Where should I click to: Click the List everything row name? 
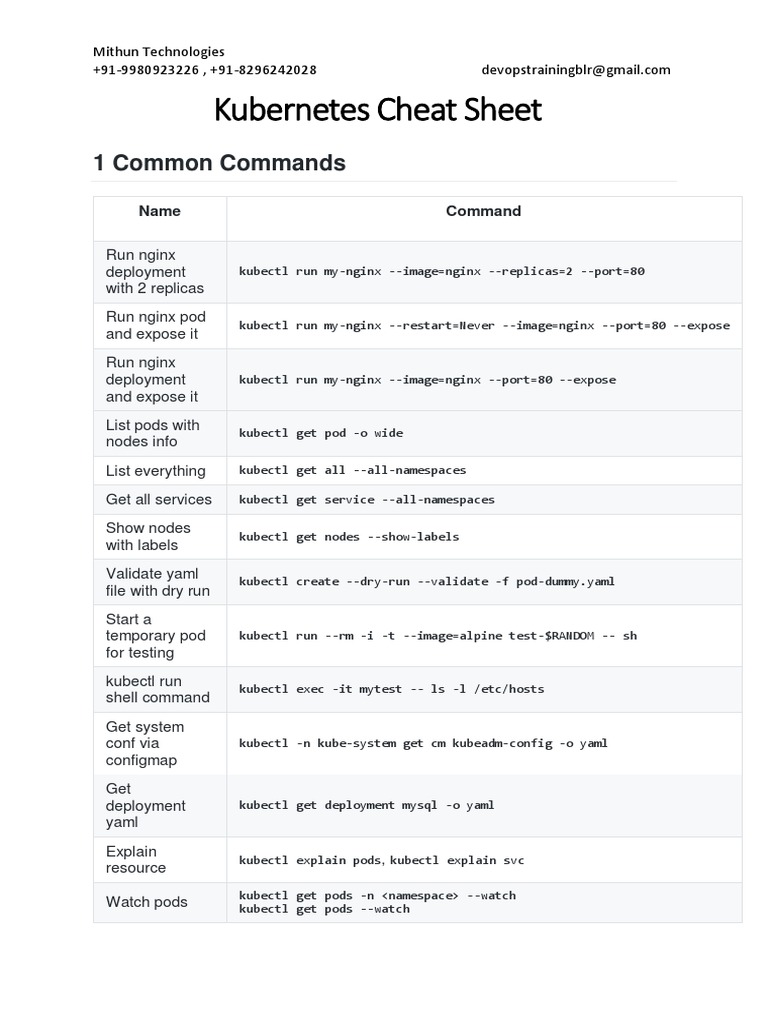tap(155, 471)
